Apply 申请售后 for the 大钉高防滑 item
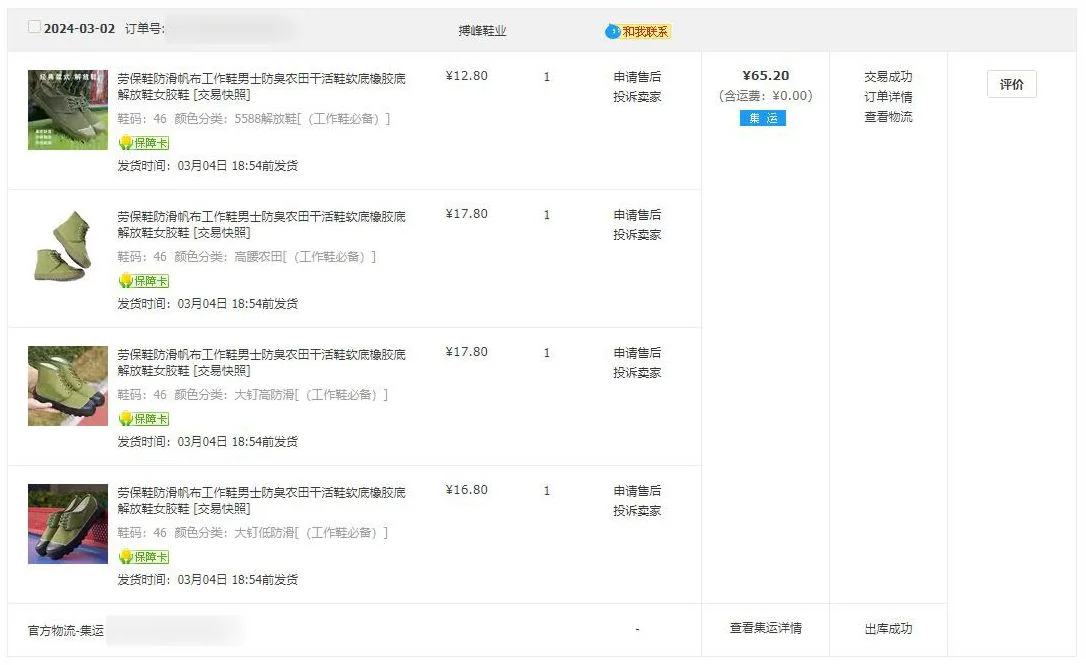This screenshot has height=665, width=1086. 637,353
